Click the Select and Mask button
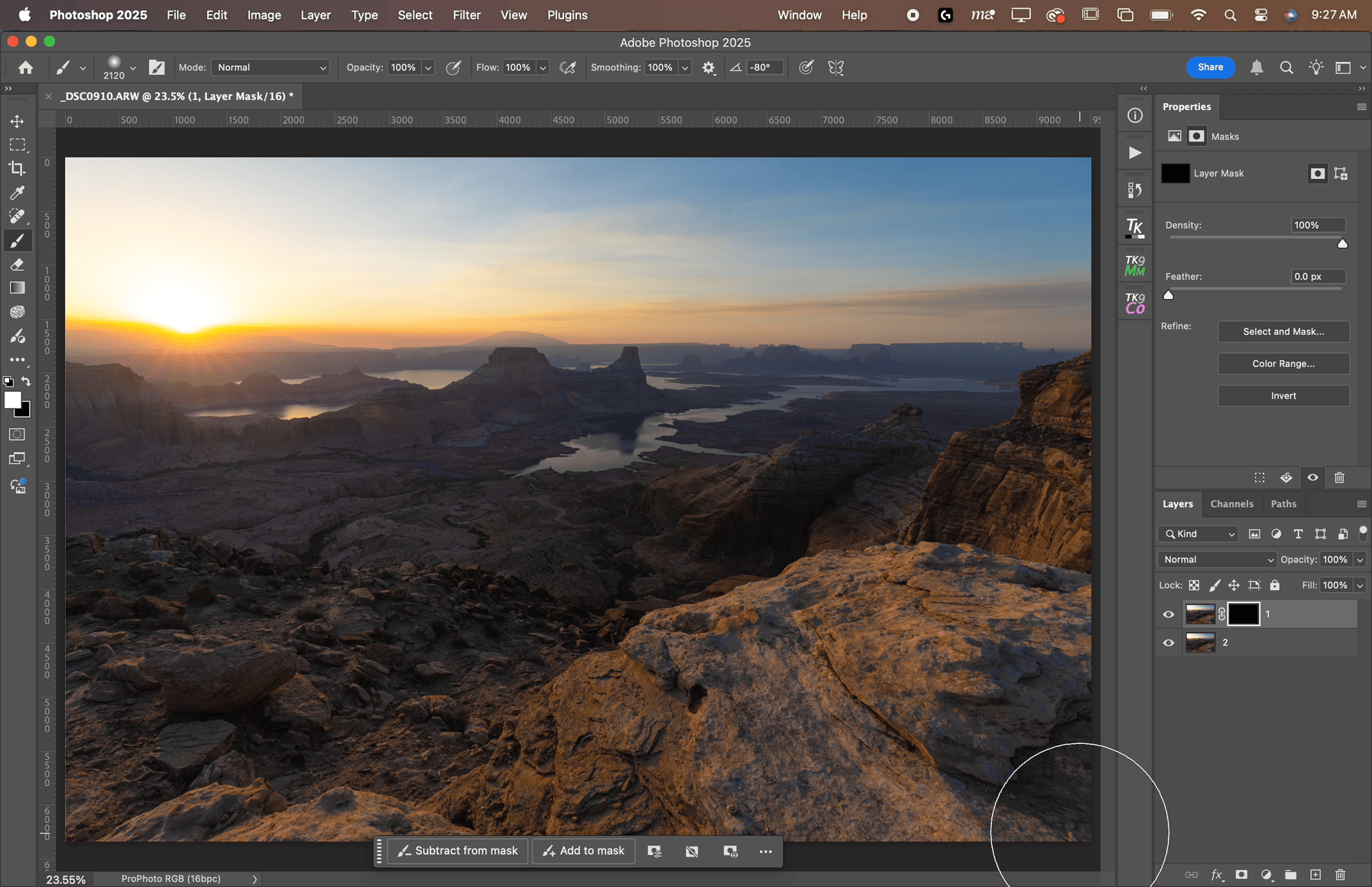The width and height of the screenshot is (1372, 887). [1283, 332]
